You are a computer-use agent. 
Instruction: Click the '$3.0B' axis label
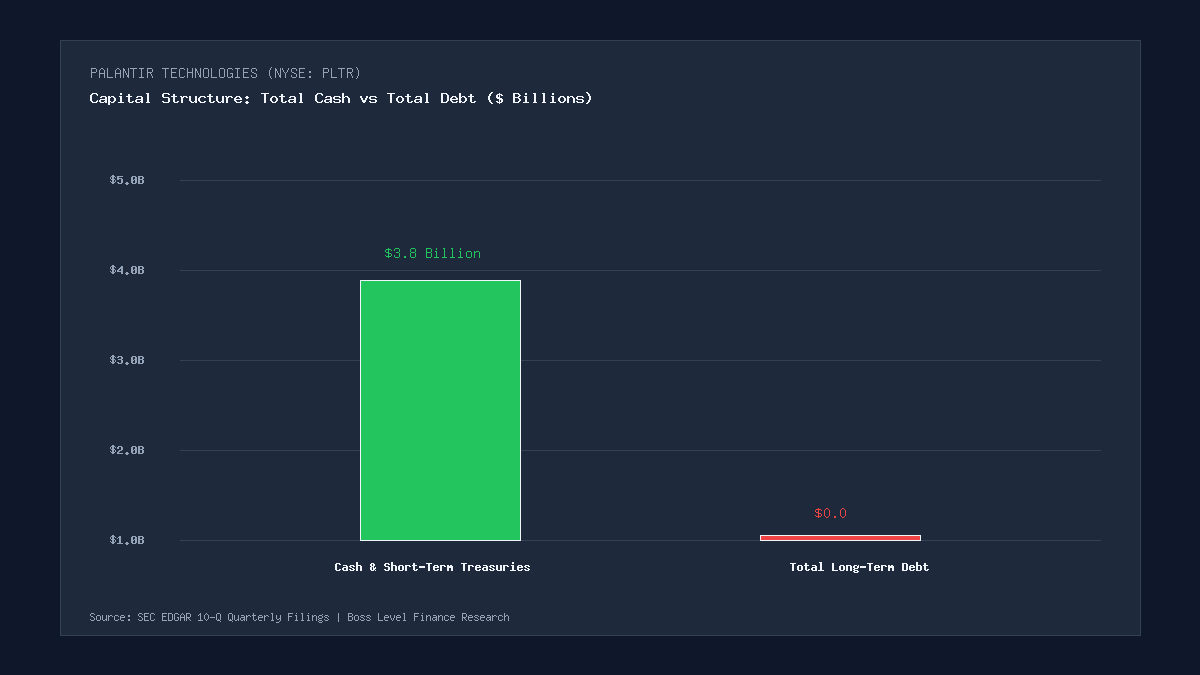tap(127, 360)
